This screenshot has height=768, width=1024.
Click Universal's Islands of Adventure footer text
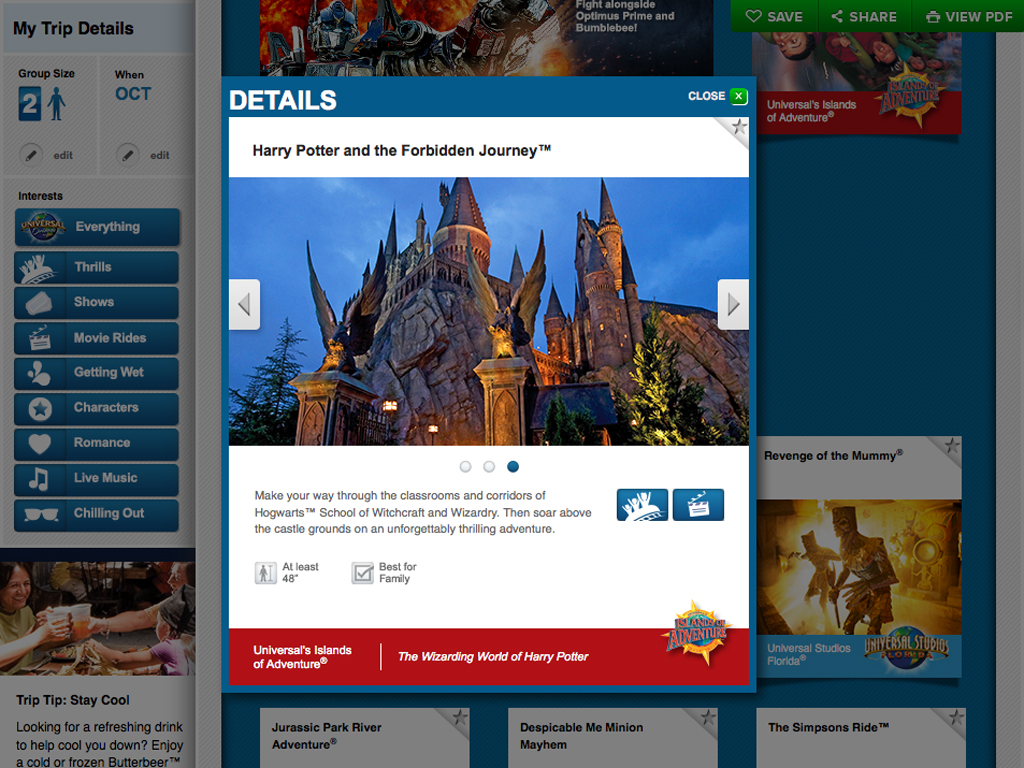[302, 657]
